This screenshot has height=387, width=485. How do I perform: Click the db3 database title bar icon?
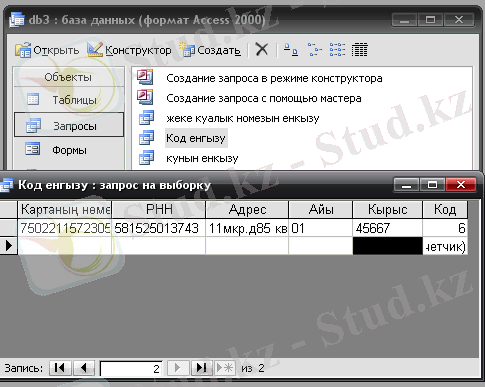(17, 20)
